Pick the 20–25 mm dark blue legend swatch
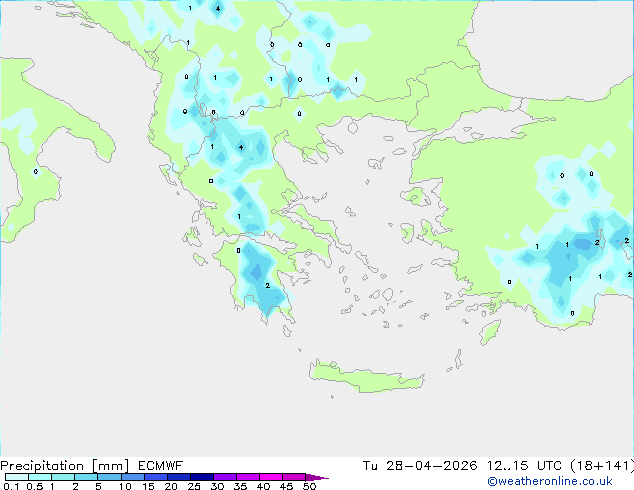This screenshot has width=634, height=490. pos(179,477)
